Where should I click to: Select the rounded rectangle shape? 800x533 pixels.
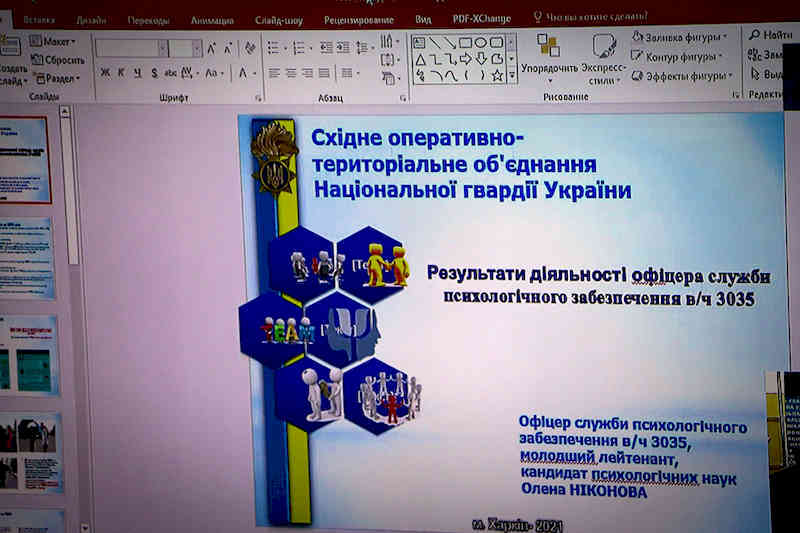[496, 43]
